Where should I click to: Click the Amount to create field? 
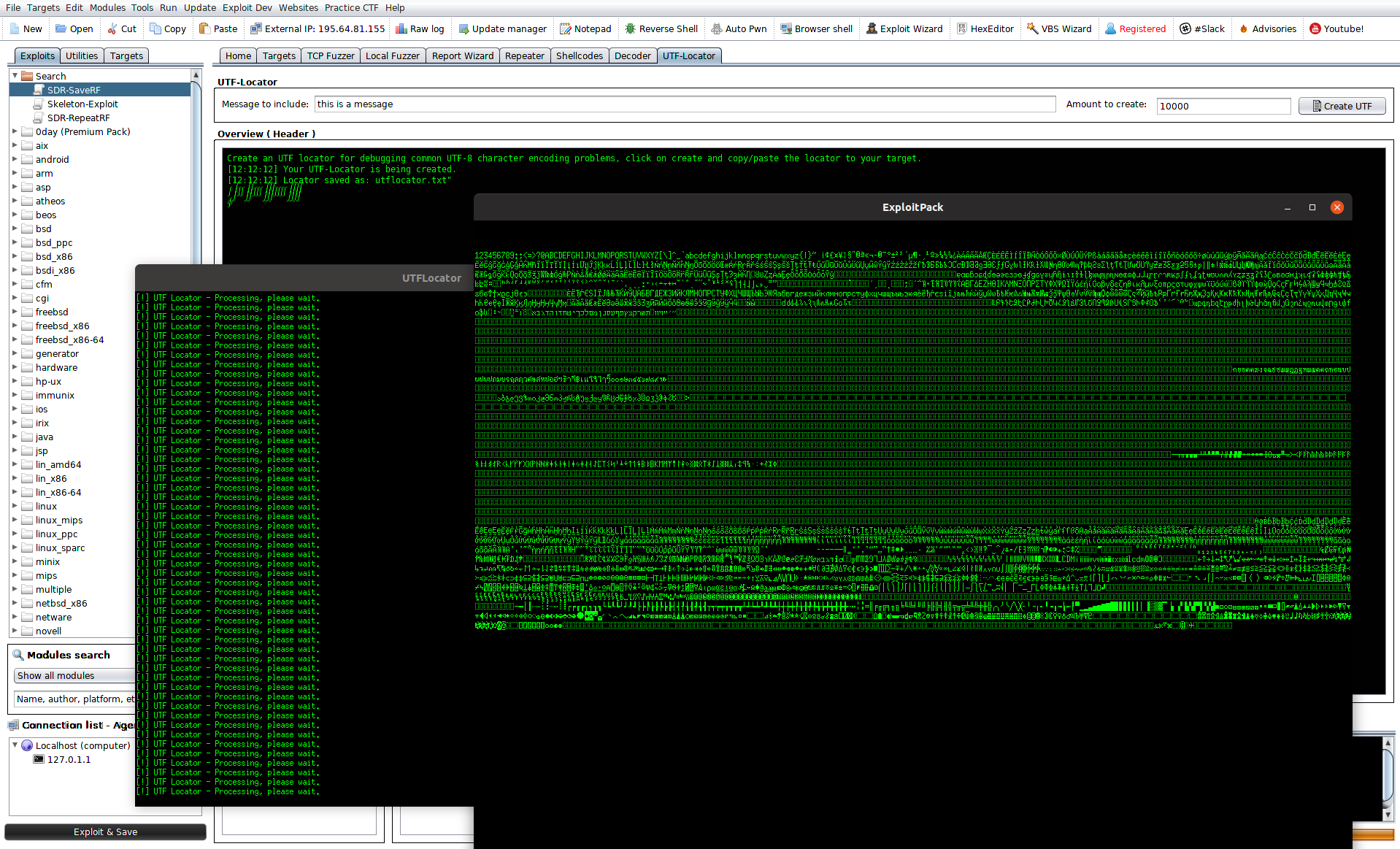(x=1223, y=106)
